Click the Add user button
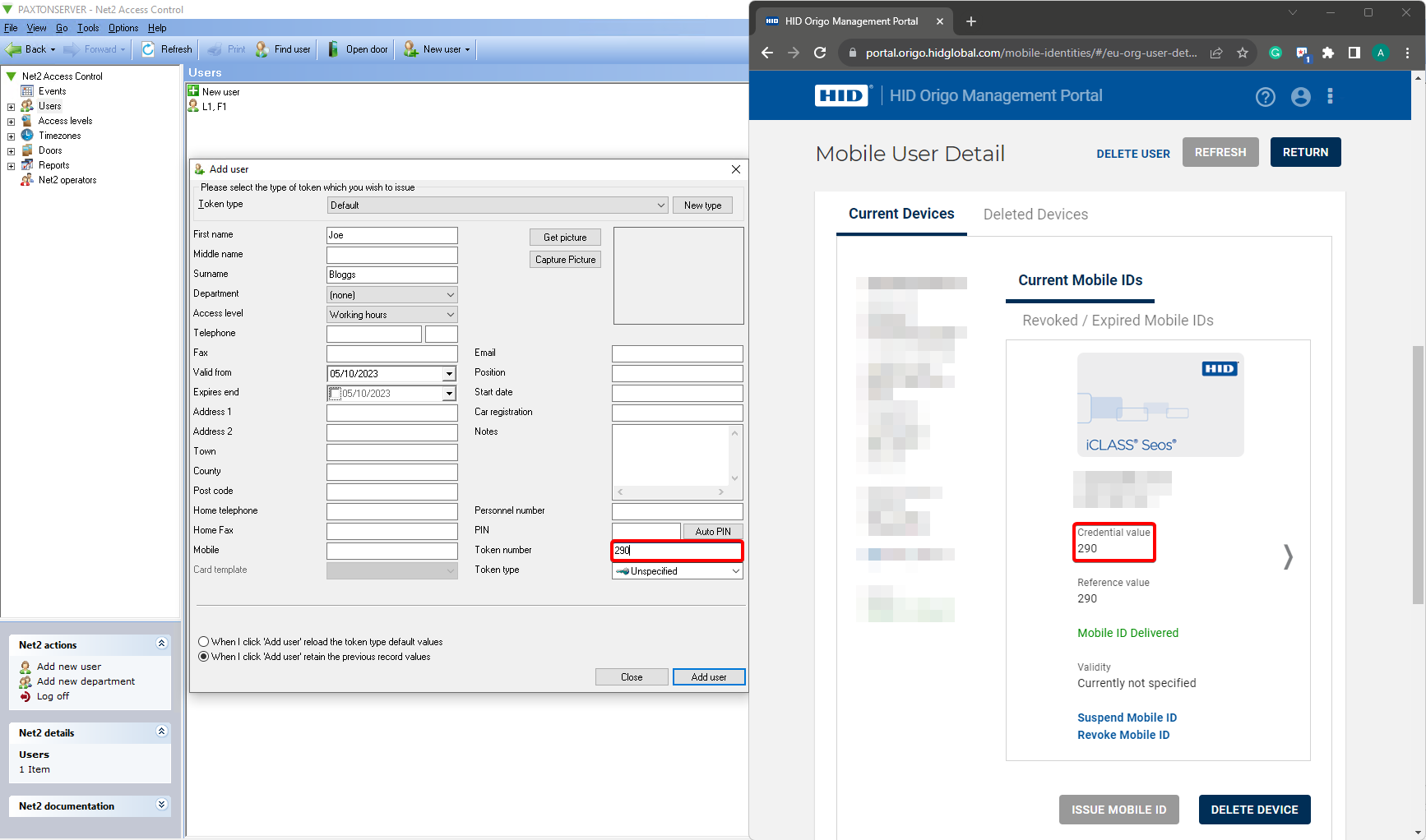 coord(709,677)
